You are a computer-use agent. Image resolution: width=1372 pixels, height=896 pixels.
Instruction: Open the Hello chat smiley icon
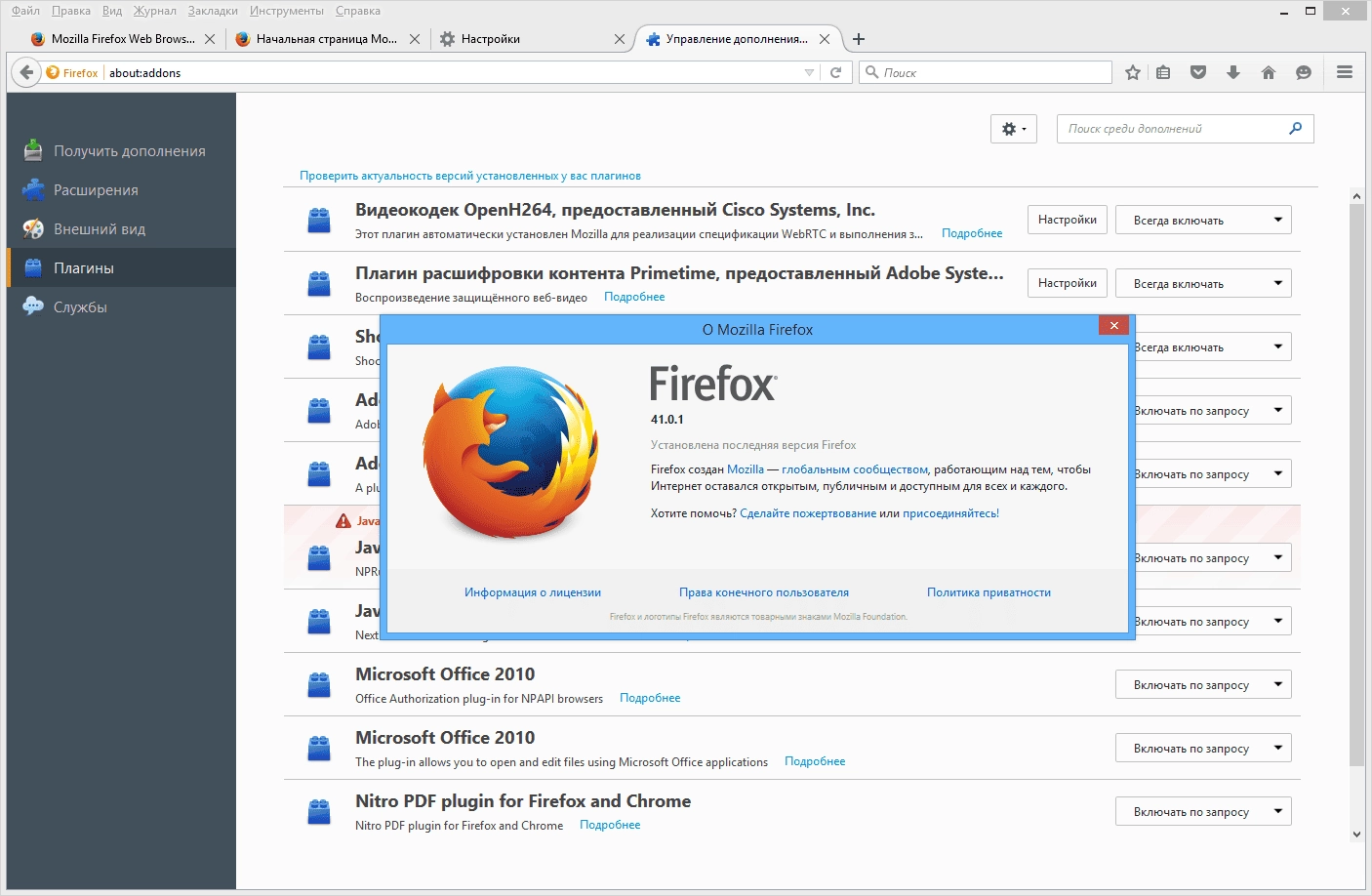click(1304, 72)
